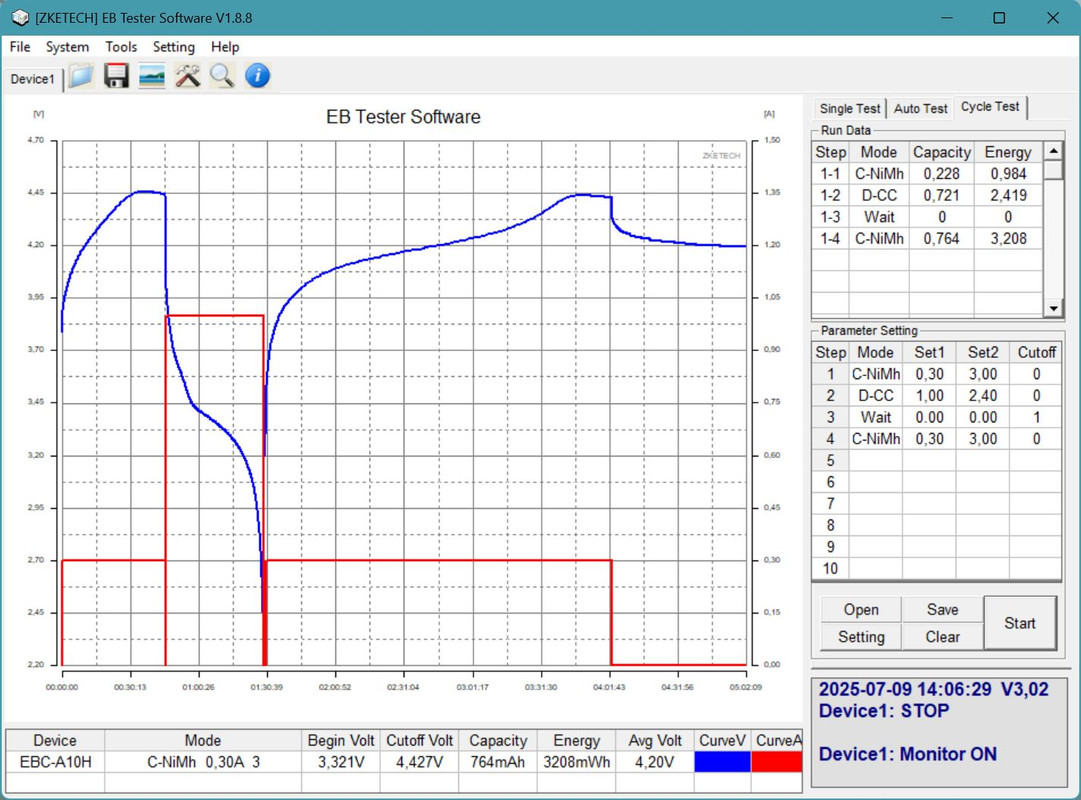The height and width of the screenshot is (800, 1081).
Task: Click Run Data scrollbar down arrow
Action: (x=1053, y=308)
